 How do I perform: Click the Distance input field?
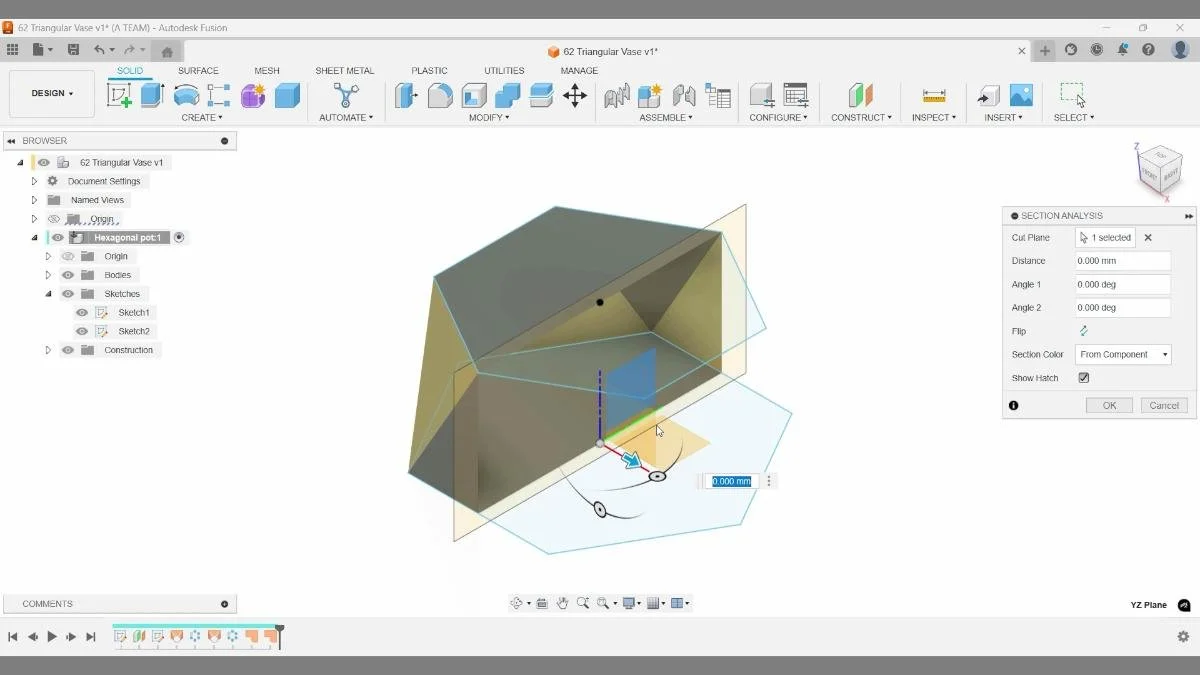tap(1122, 260)
